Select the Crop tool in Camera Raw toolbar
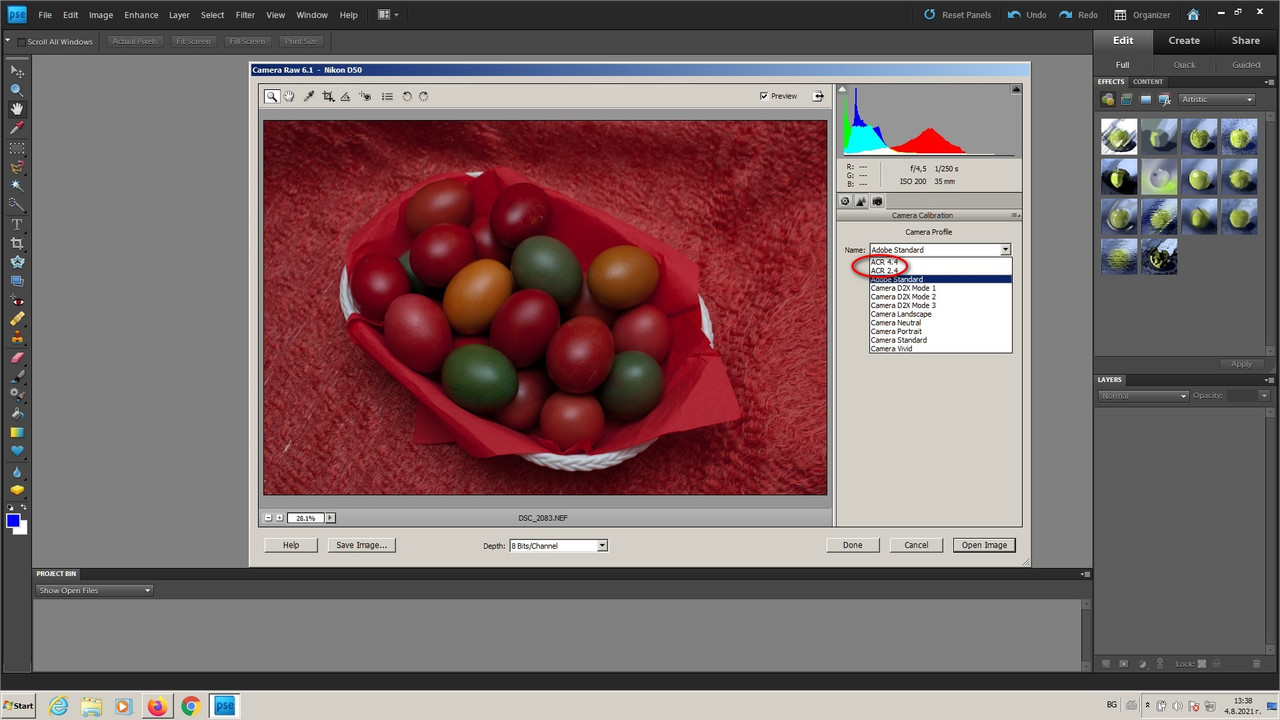The image size is (1280, 720). [328, 96]
